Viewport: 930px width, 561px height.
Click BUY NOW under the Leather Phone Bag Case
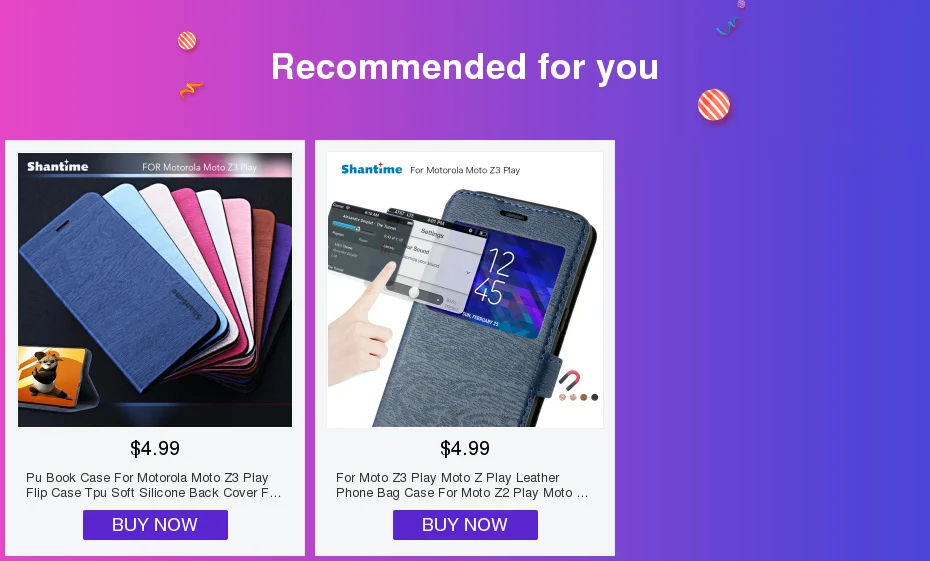point(465,525)
